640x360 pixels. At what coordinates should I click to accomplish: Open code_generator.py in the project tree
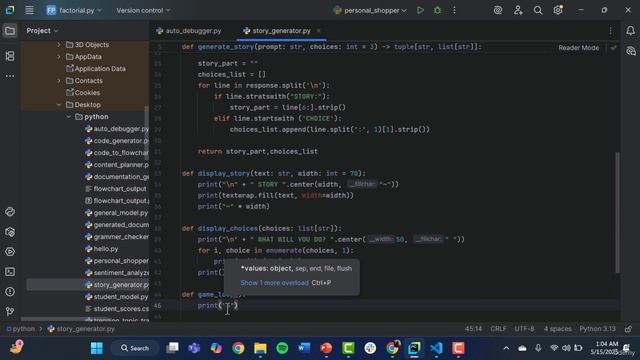117,141
